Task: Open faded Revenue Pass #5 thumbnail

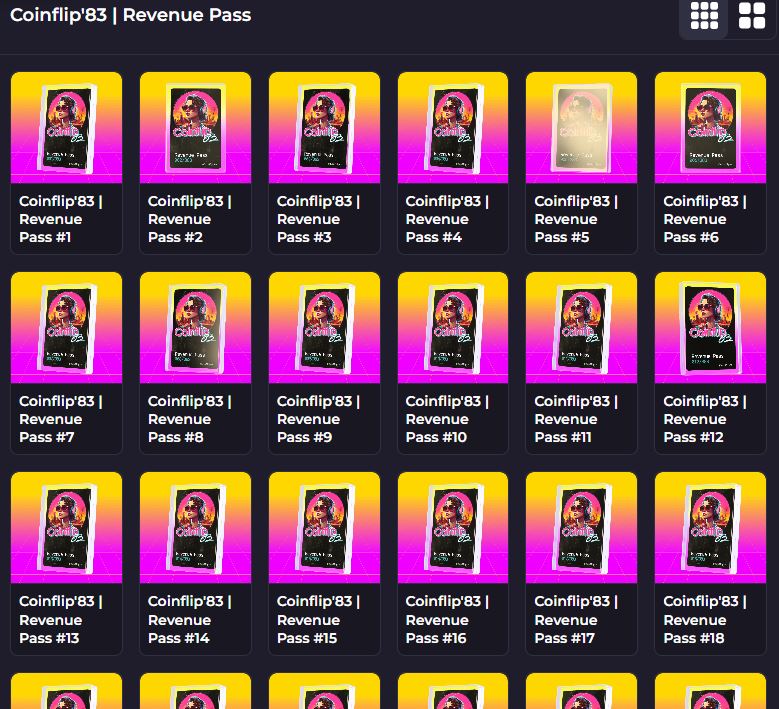Action: pyautogui.click(x=581, y=128)
